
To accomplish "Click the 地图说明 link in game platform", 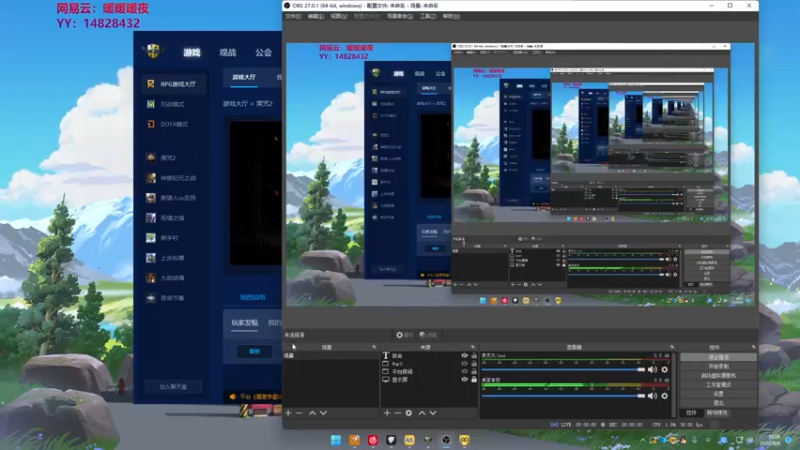I will tap(253, 297).
